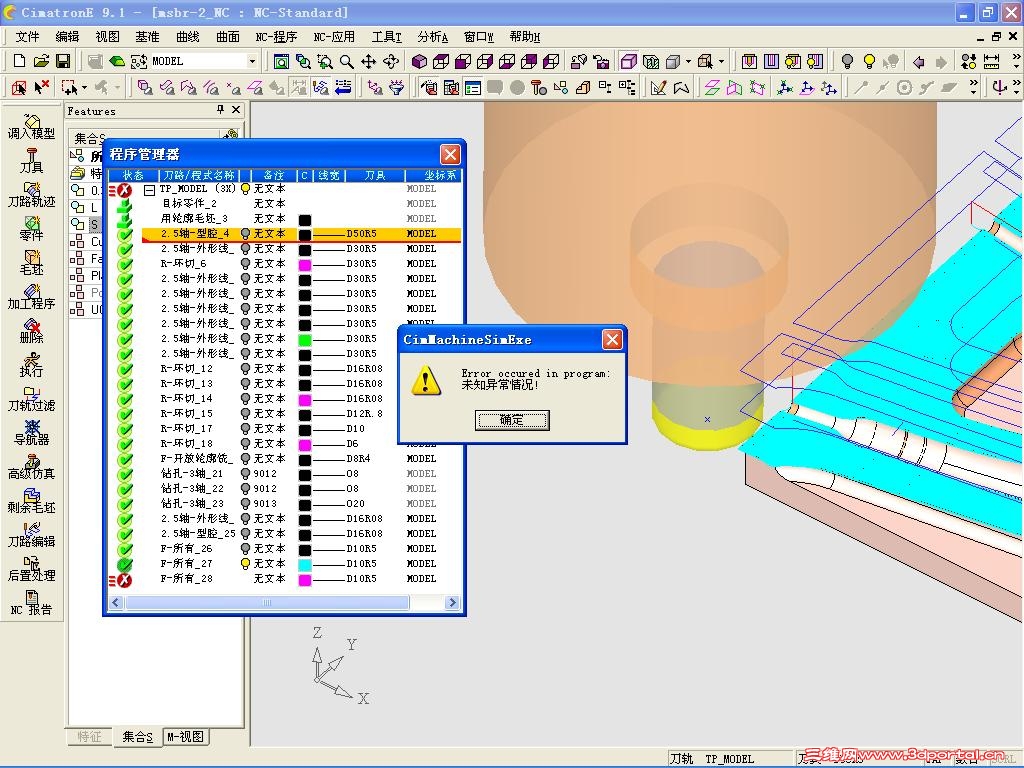
Task: Click the 刀路/程式名称 column header
Action: pyautogui.click(x=199, y=175)
